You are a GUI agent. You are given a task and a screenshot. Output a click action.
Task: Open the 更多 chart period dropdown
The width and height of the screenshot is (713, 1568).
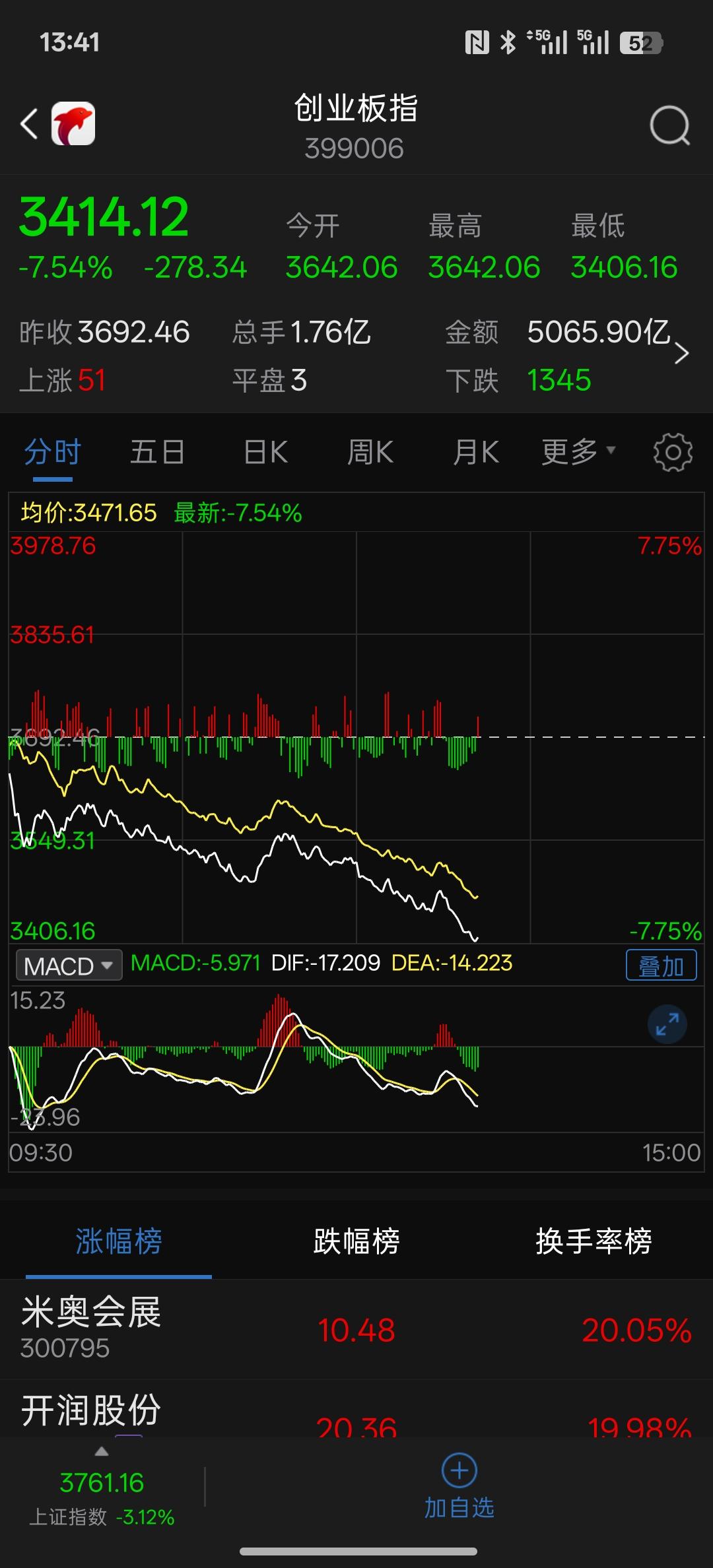[x=578, y=452]
